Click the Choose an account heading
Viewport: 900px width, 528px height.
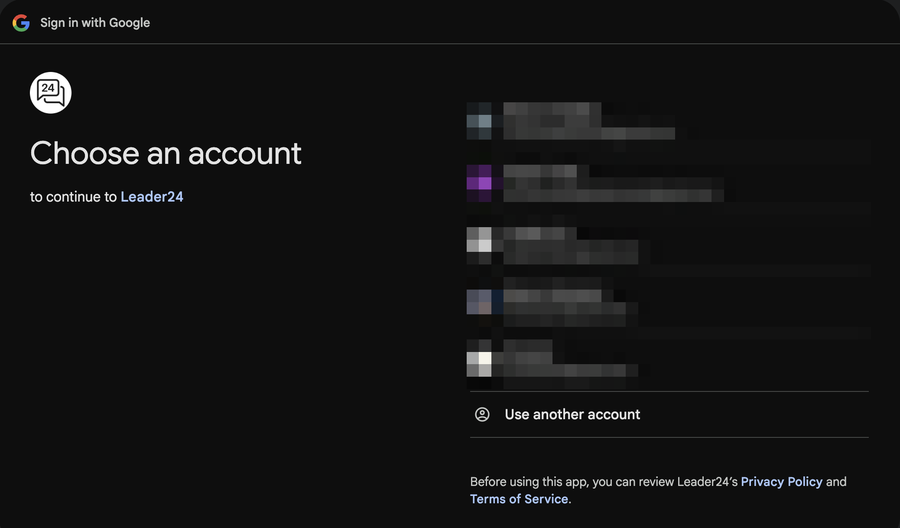click(x=166, y=153)
